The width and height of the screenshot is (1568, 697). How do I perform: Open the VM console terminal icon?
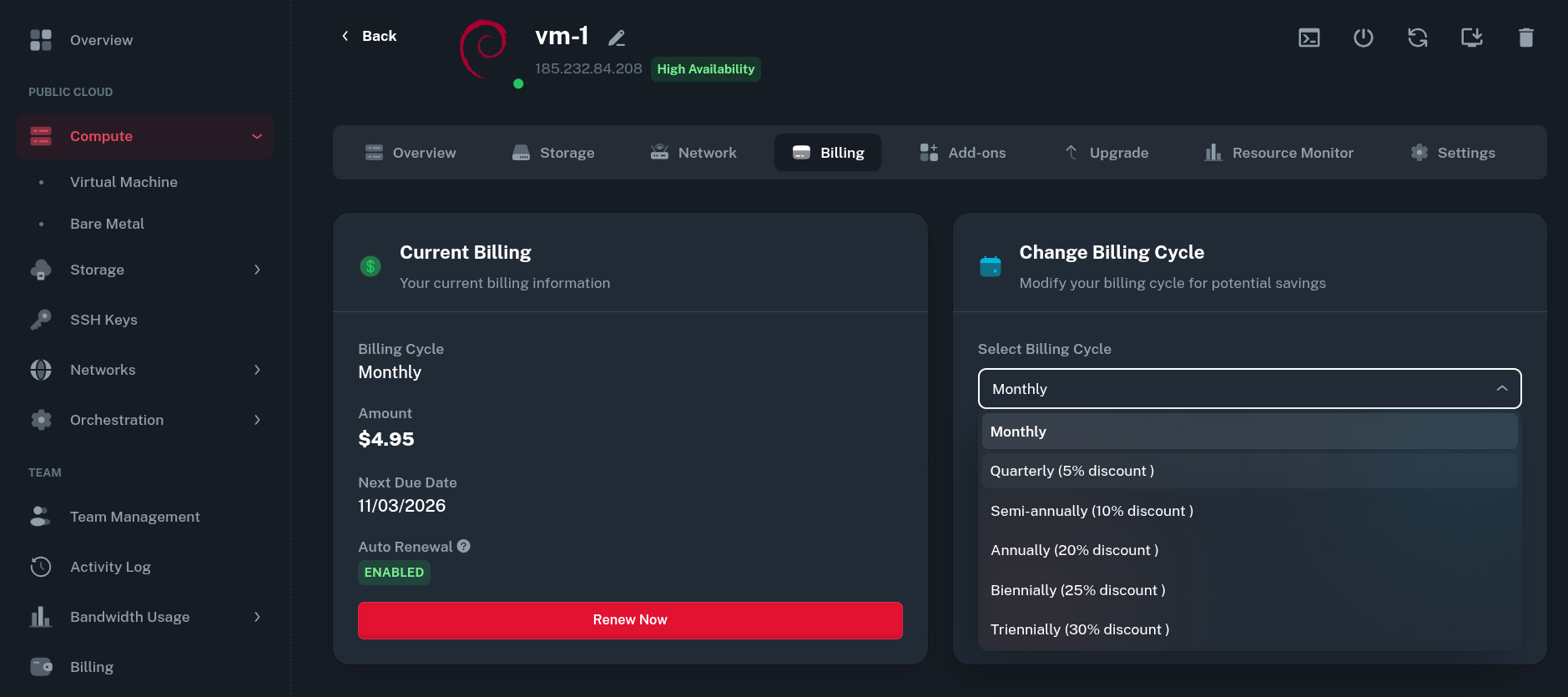click(1308, 38)
